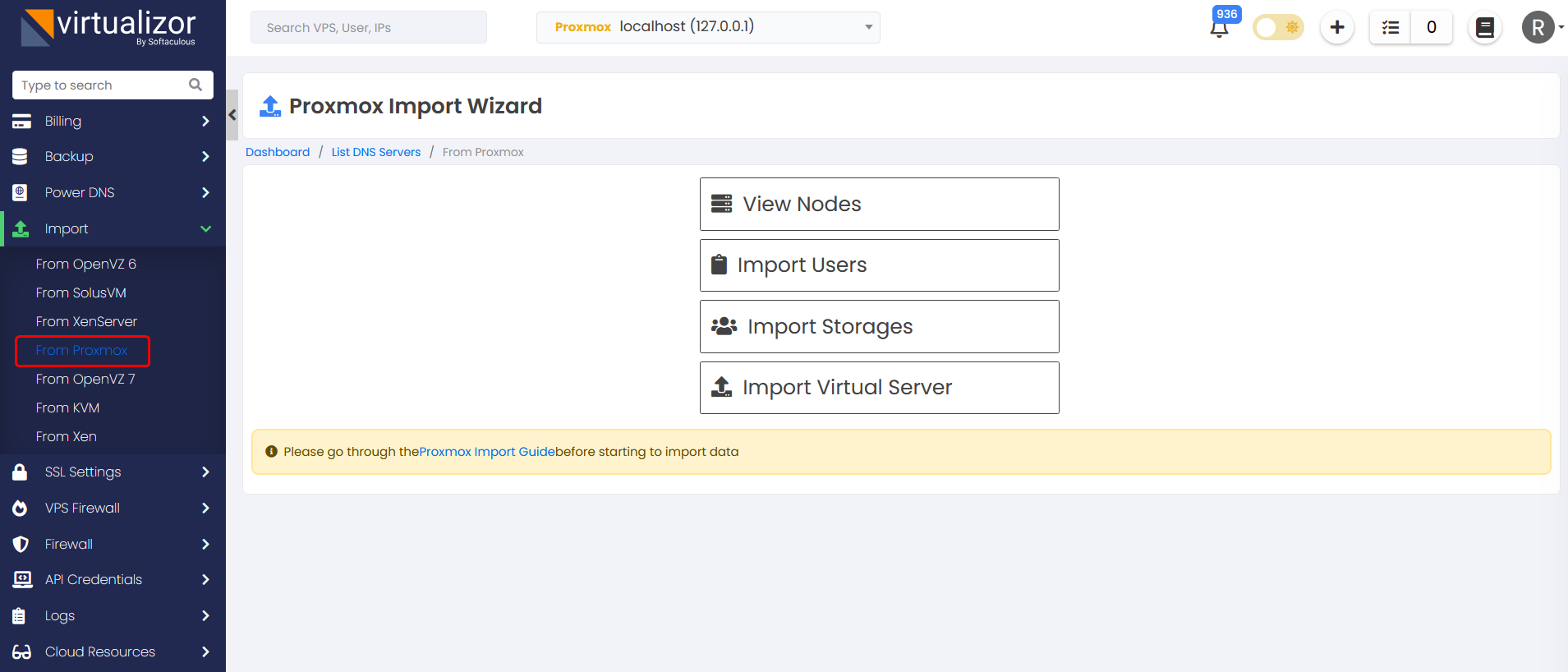The height and width of the screenshot is (672, 1568).
Task: Open the tasks list icon in header
Action: (1391, 27)
